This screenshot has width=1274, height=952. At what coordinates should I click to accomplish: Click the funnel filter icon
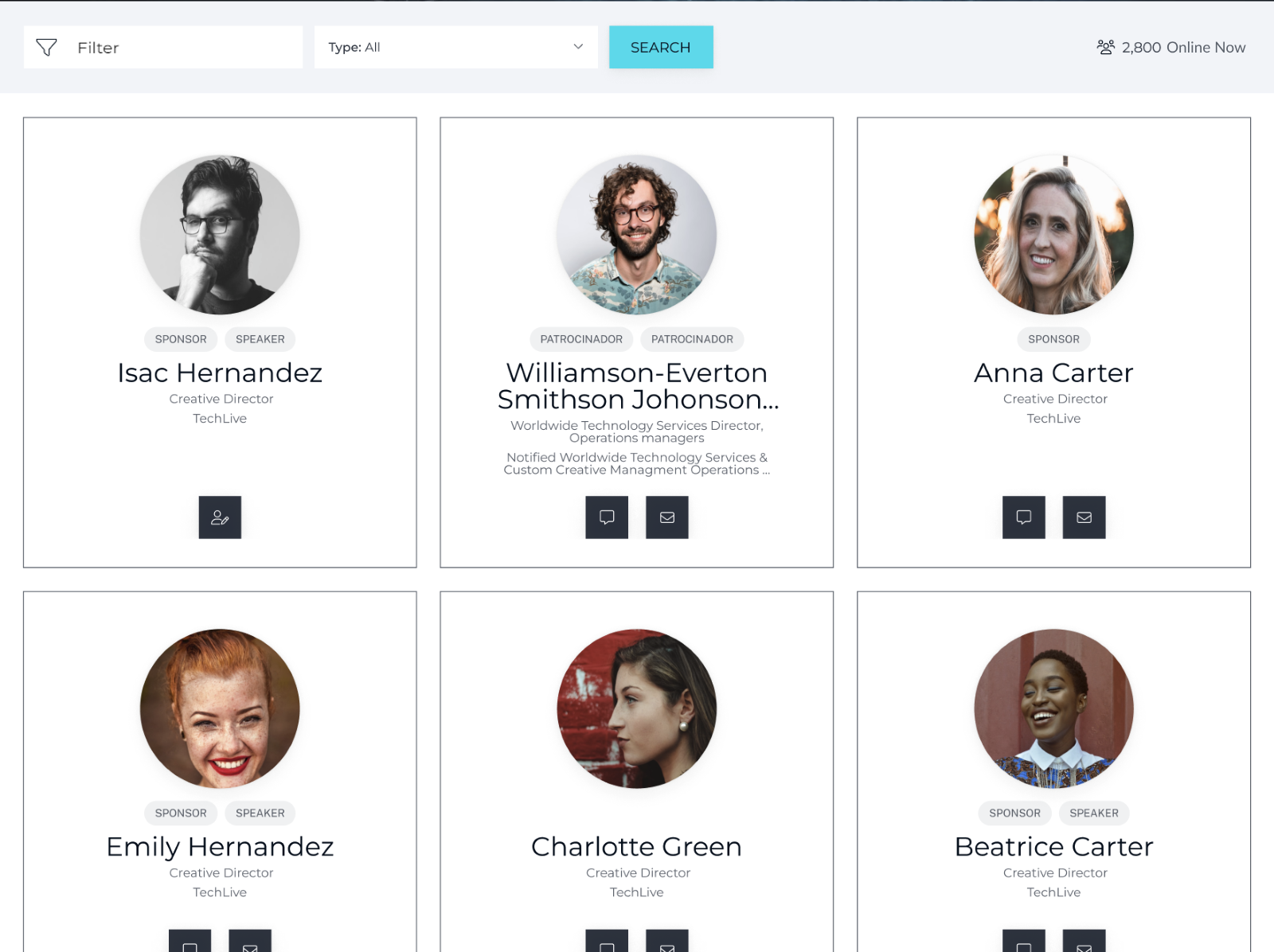[47, 48]
